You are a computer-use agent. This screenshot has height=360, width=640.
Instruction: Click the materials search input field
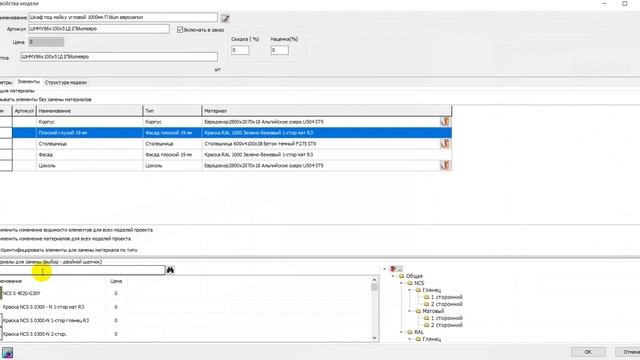[82, 270]
